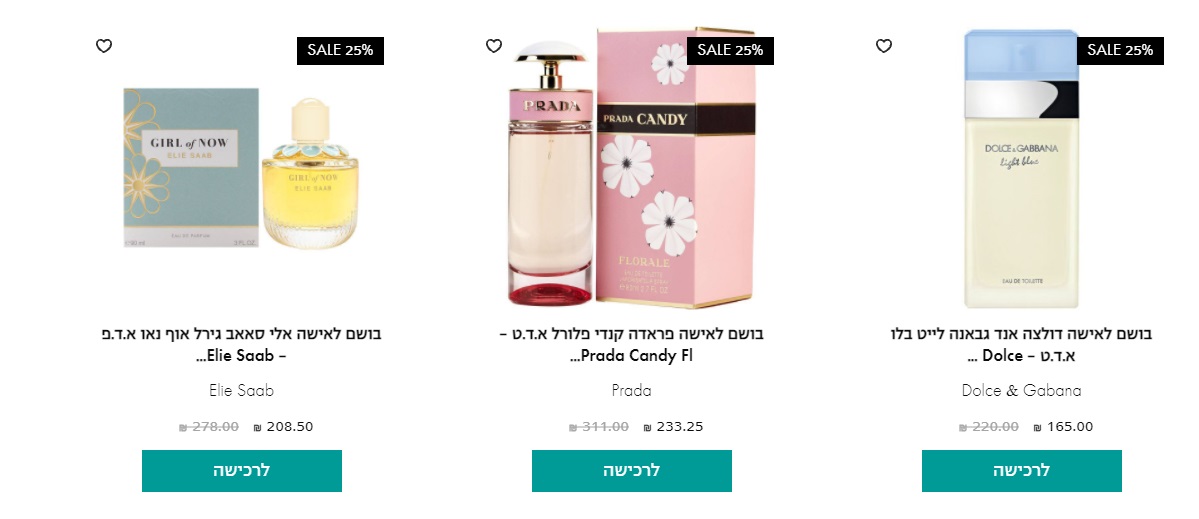This screenshot has height=519, width=1199.
Task: Open Prada Candy Fl title link
Action: [632, 345]
